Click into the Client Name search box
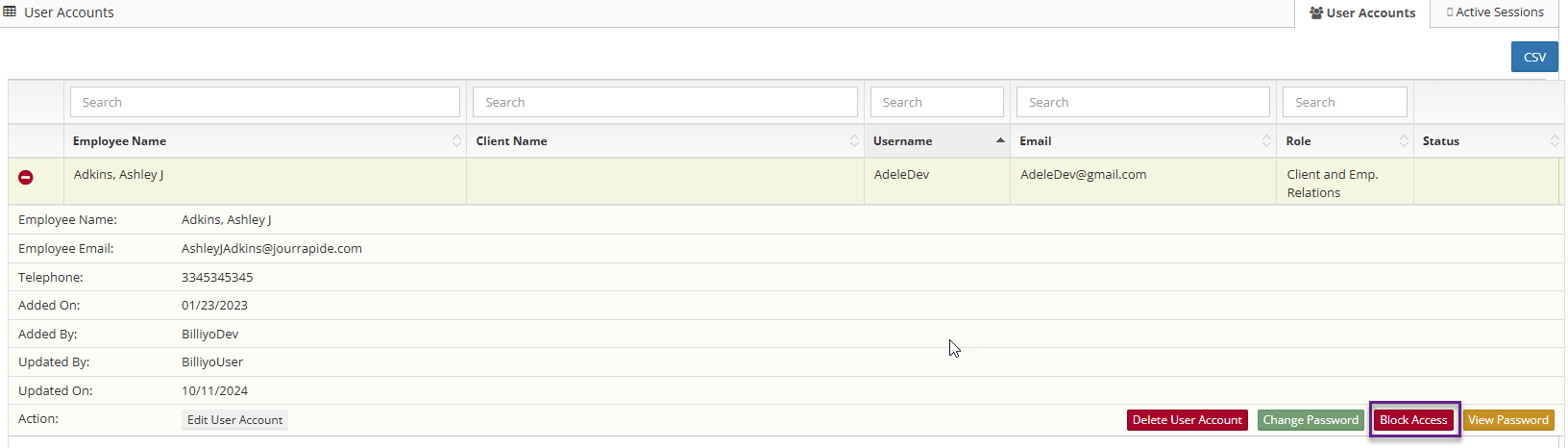The width and height of the screenshot is (1568, 448). click(x=665, y=102)
